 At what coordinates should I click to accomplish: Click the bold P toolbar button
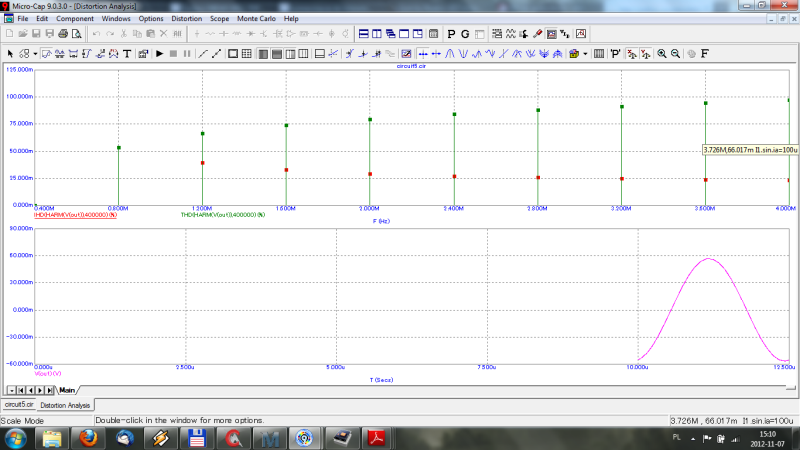point(451,34)
